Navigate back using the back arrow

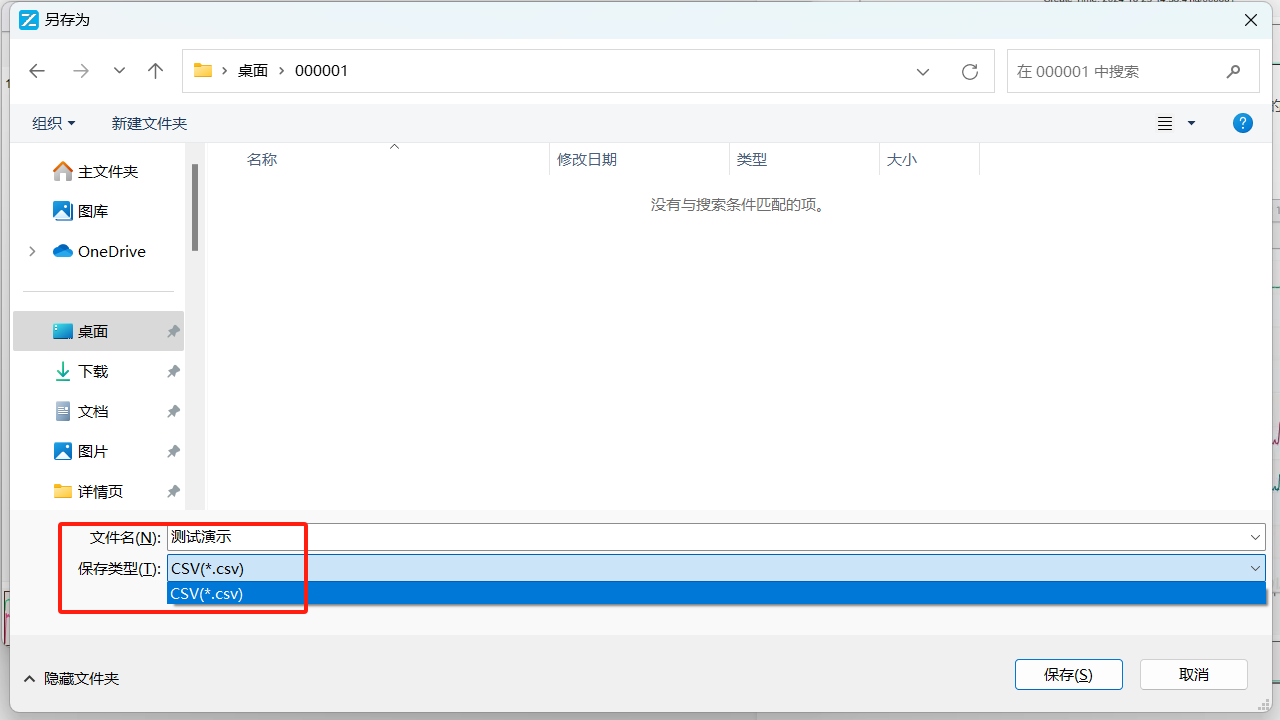tap(37, 70)
